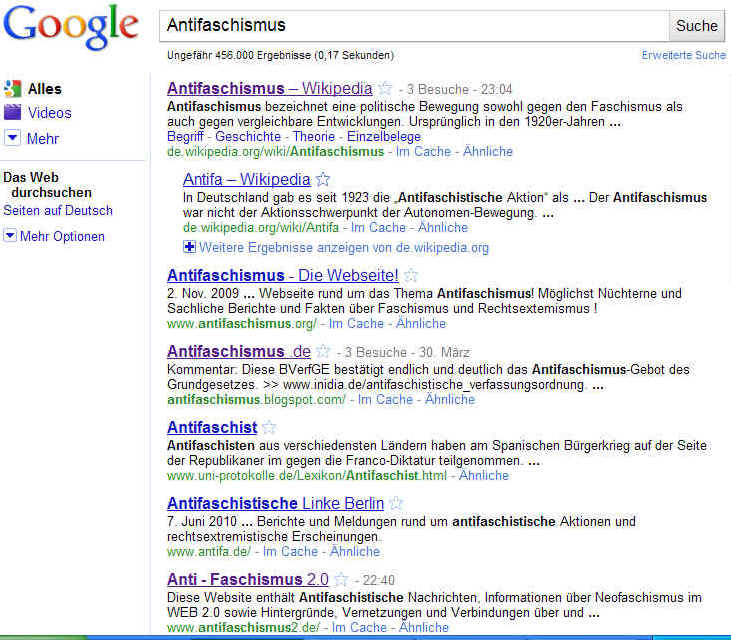Click the Alles search category icon

coord(13,89)
